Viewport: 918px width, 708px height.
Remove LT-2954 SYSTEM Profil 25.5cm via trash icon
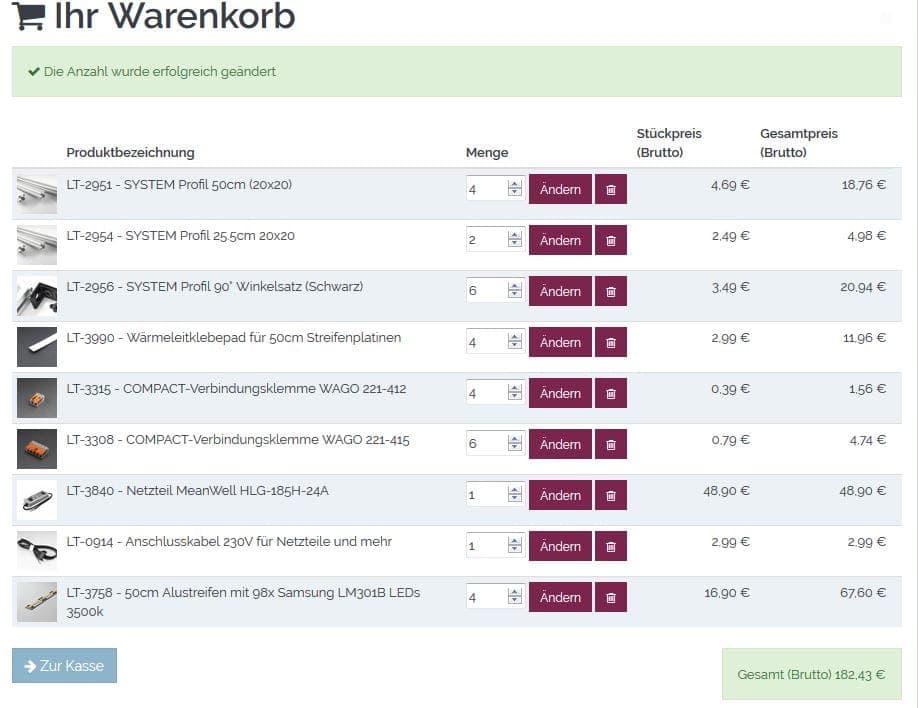(610, 240)
